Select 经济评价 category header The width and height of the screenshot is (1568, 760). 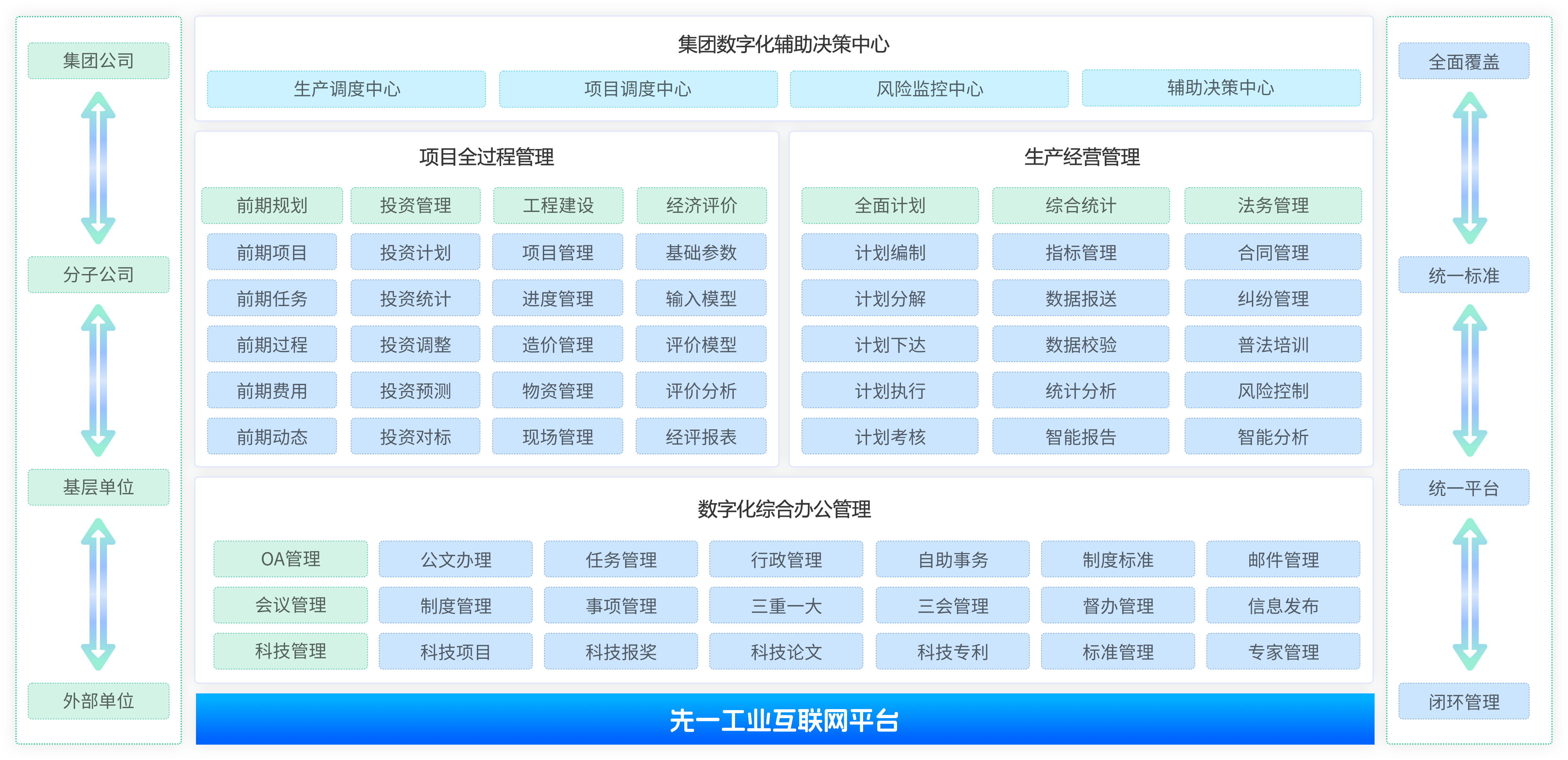pos(702,206)
